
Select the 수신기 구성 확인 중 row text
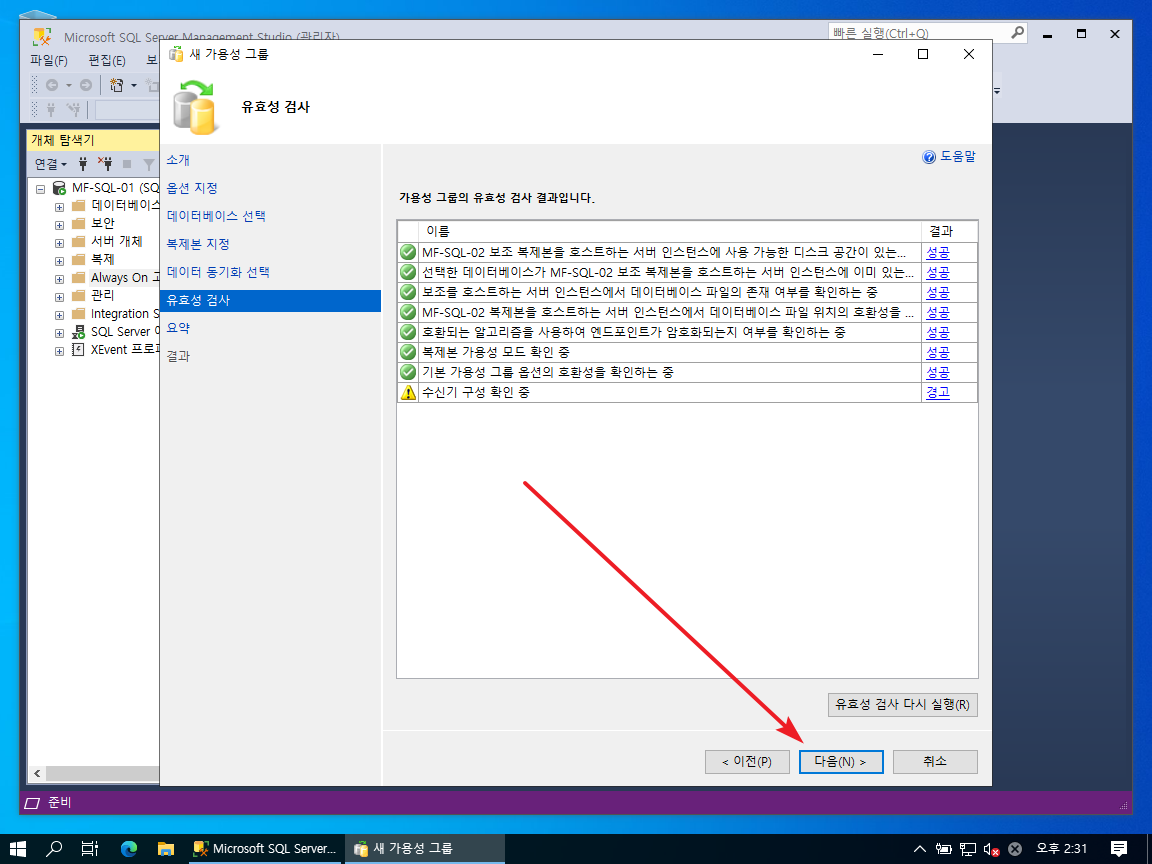[475, 392]
